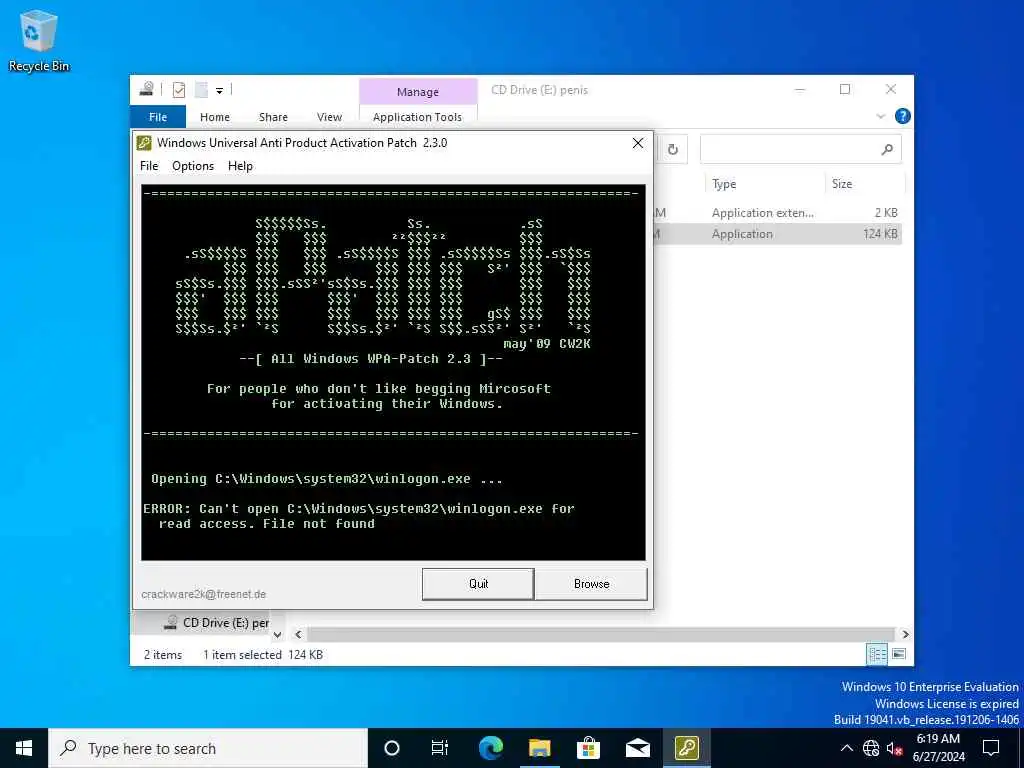Click the drive icon in Explorer title bar
The image size is (1024, 768).
click(x=147, y=89)
